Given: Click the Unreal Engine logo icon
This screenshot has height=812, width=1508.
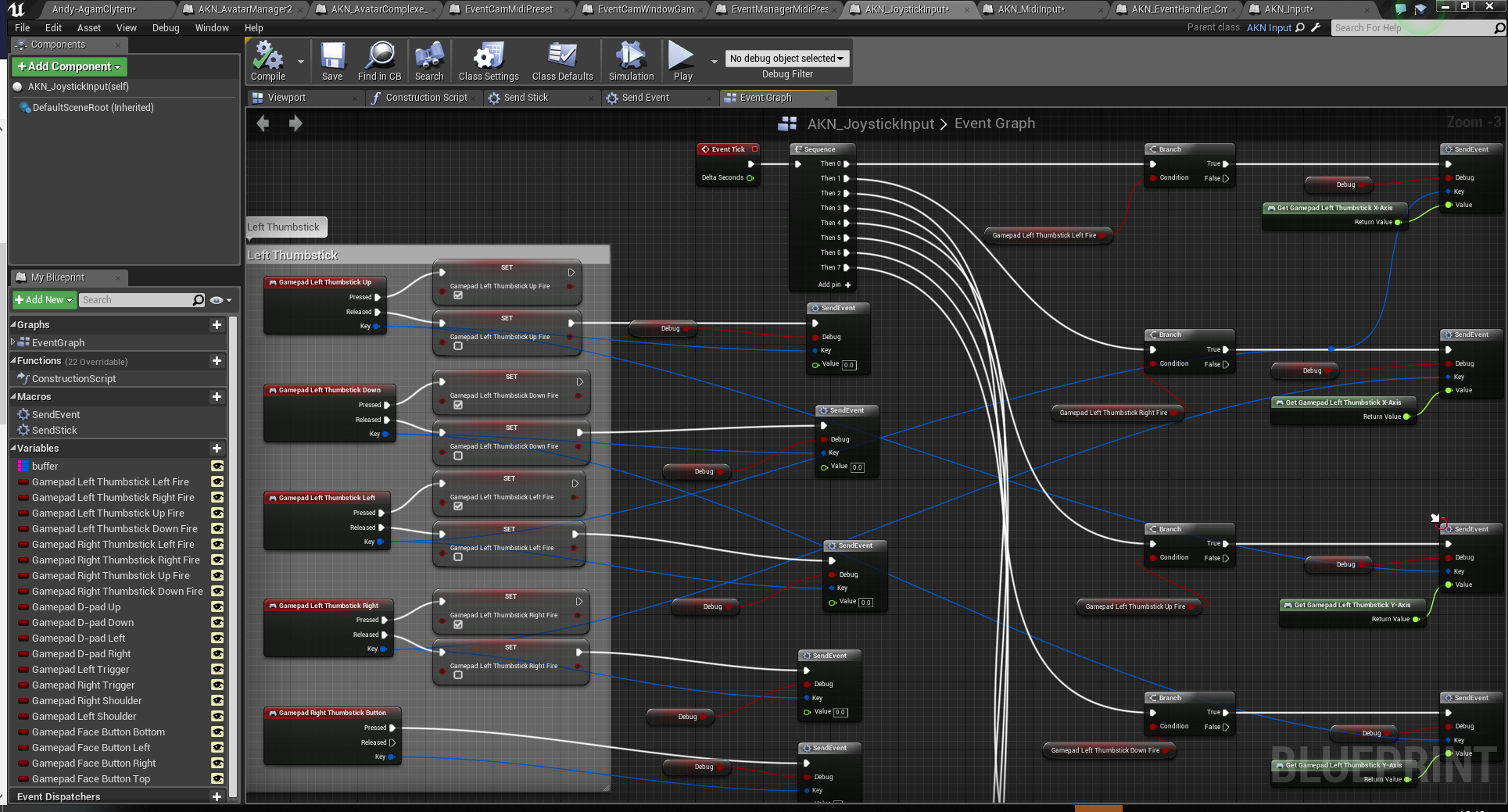Looking at the screenshot, I should pyautogui.click(x=16, y=9).
